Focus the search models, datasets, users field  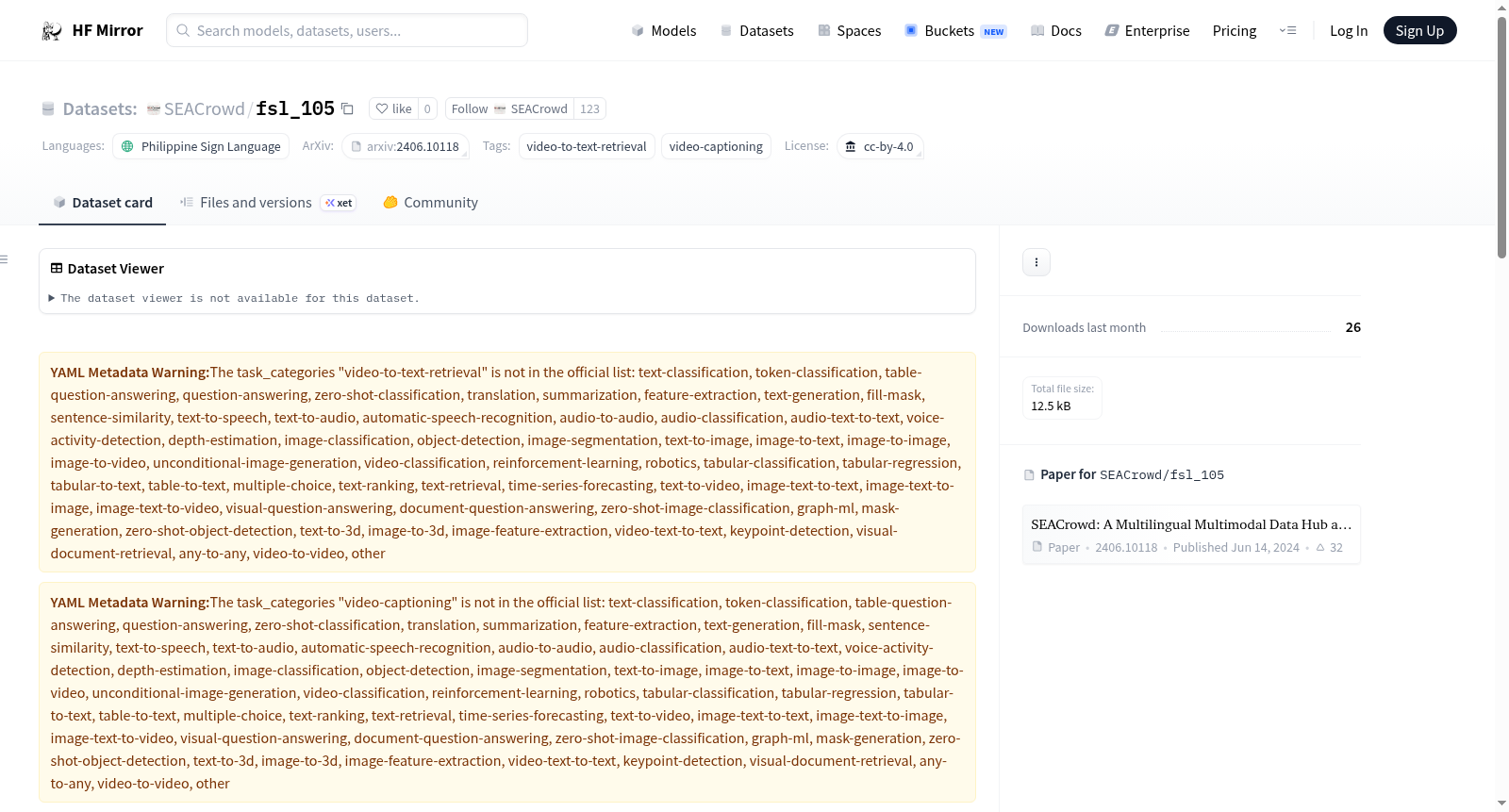(x=347, y=30)
